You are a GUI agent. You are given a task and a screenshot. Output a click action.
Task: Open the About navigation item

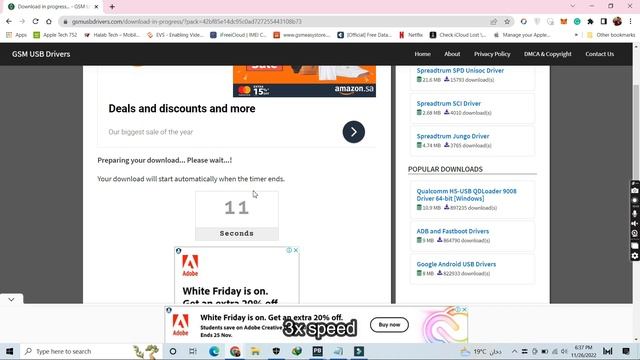coord(452,54)
